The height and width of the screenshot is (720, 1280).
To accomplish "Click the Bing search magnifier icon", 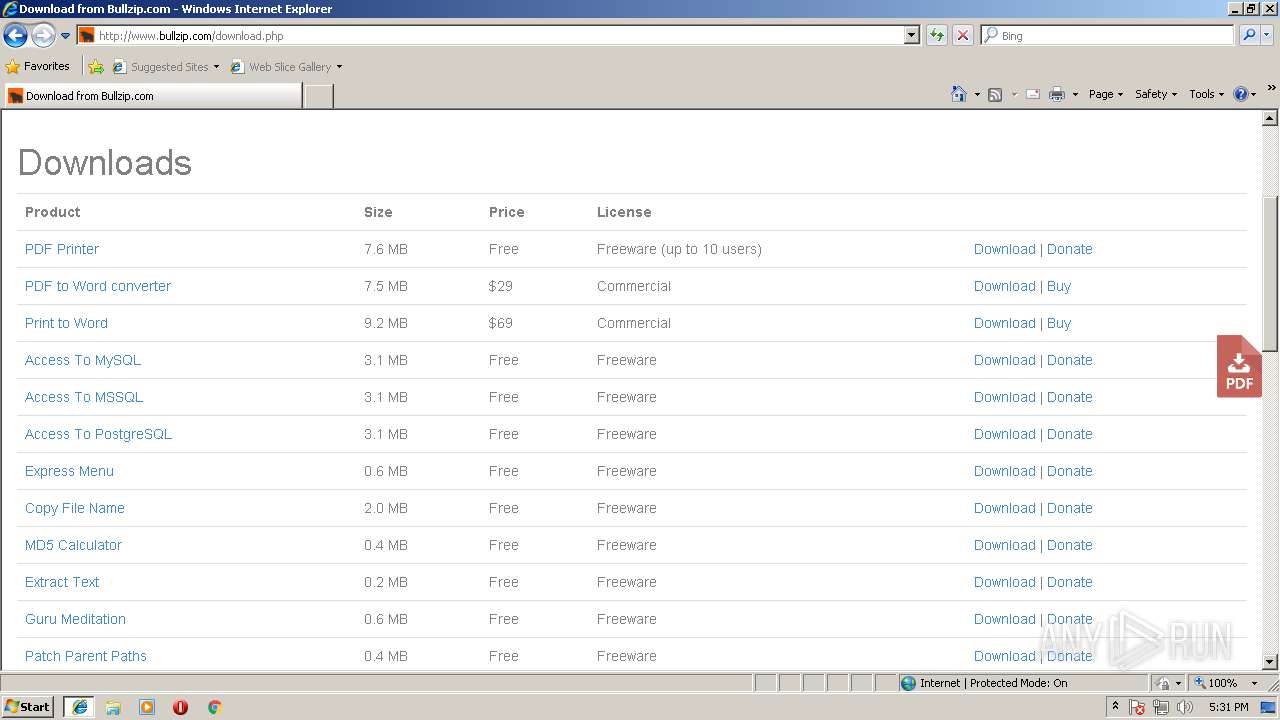I will coord(1248,35).
